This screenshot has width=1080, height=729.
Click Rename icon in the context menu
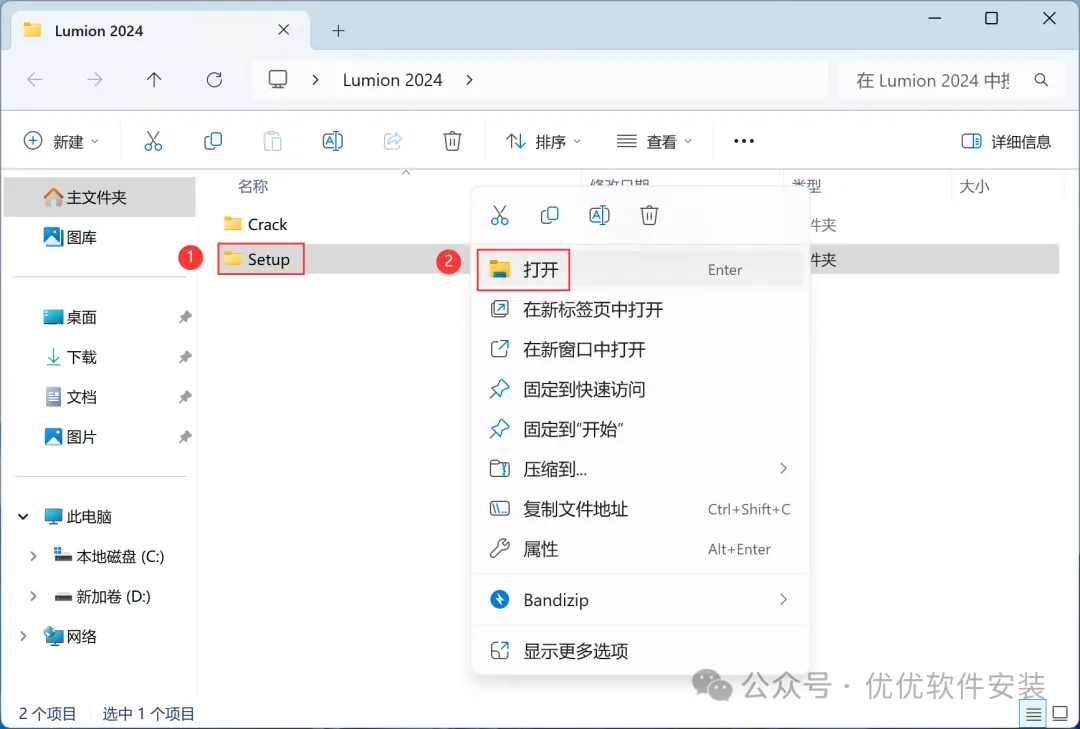click(x=599, y=215)
